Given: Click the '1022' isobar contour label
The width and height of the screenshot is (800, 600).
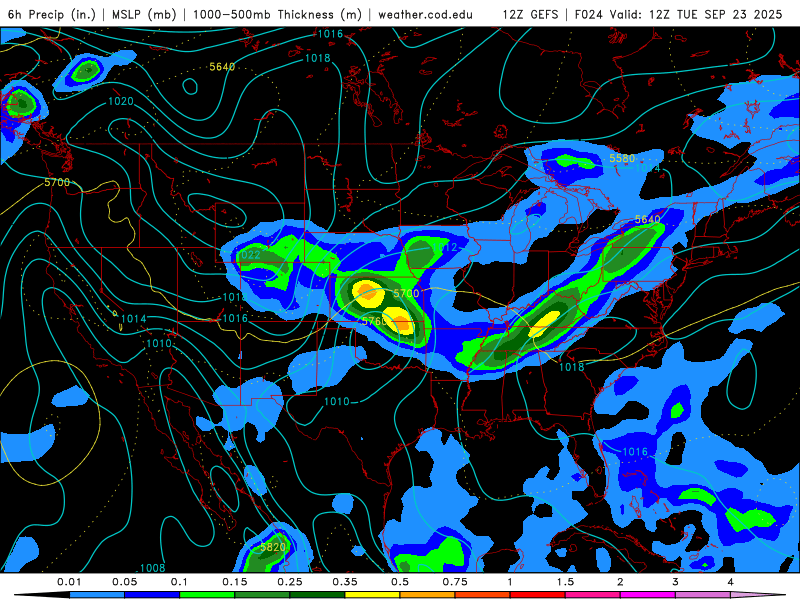Looking at the screenshot, I should click(x=249, y=254).
